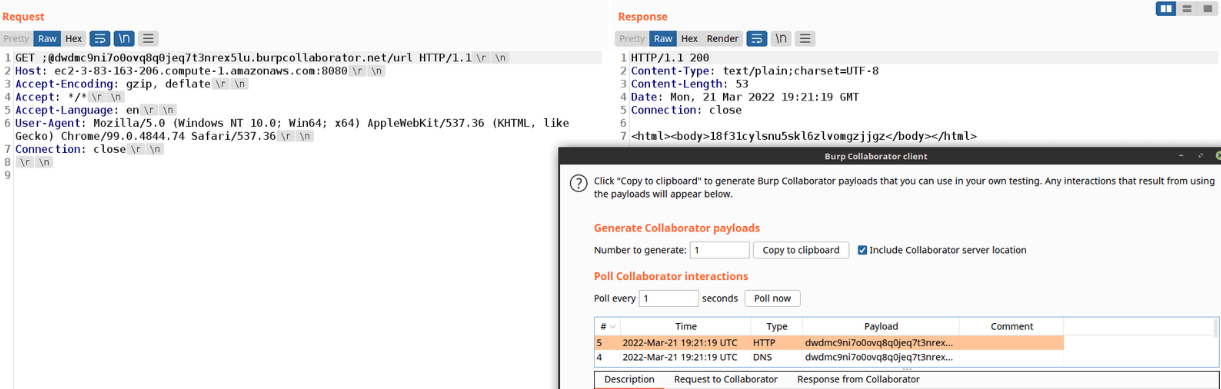Toggle word wrap icon in Request panel
The height and width of the screenshot is (389, 1221).
point(100,39)
